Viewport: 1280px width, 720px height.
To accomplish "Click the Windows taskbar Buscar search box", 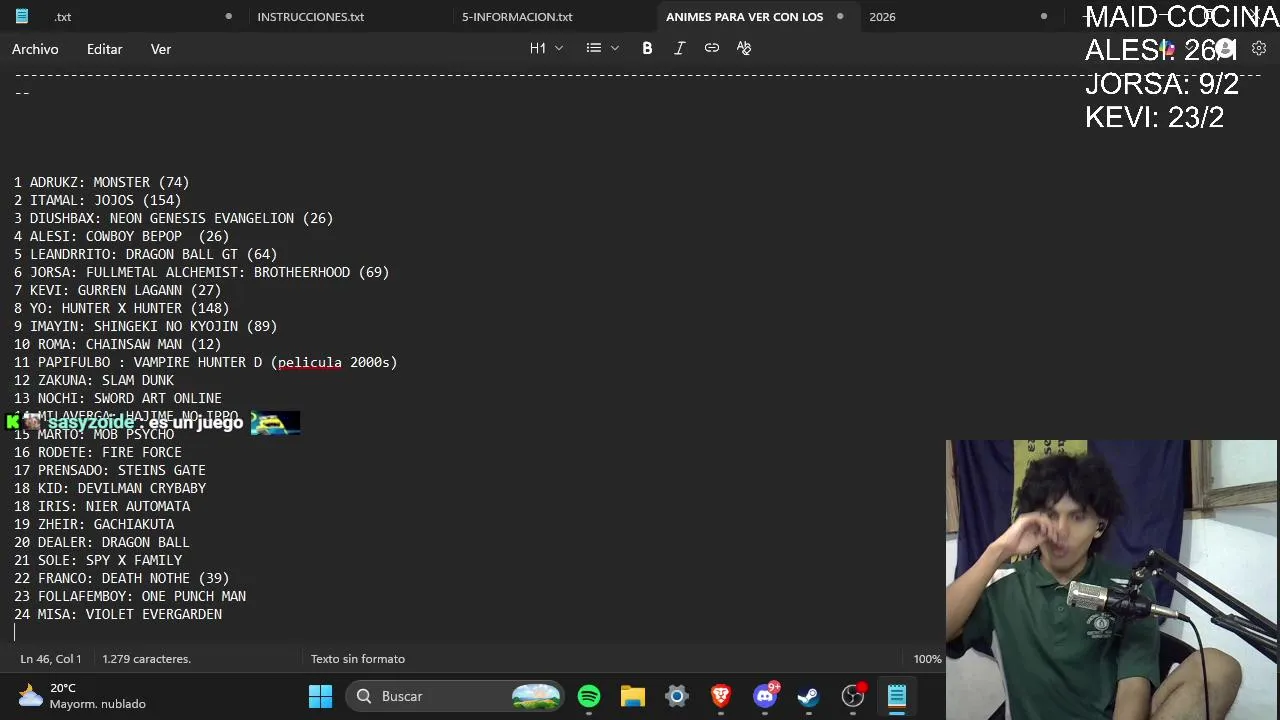I will [456, 696].
